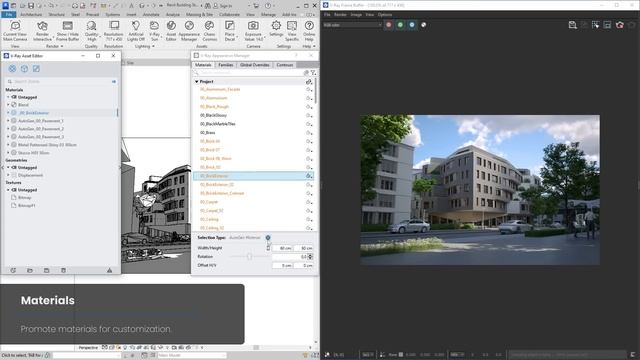Toggle Artificial Lights Off button
Screen dimensions: 640x360
coord(136,31)
